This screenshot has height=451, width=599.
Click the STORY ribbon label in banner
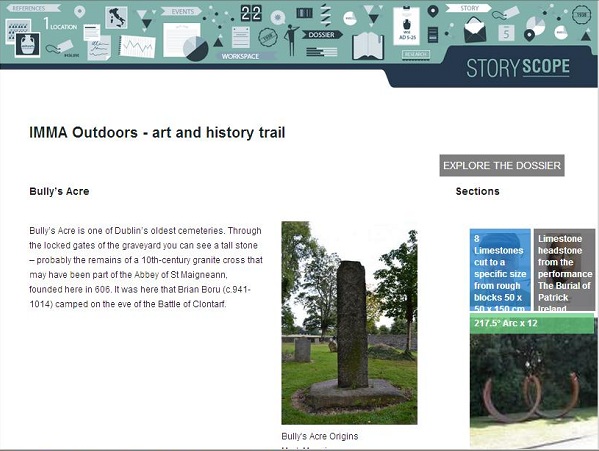tap(469, 8)
